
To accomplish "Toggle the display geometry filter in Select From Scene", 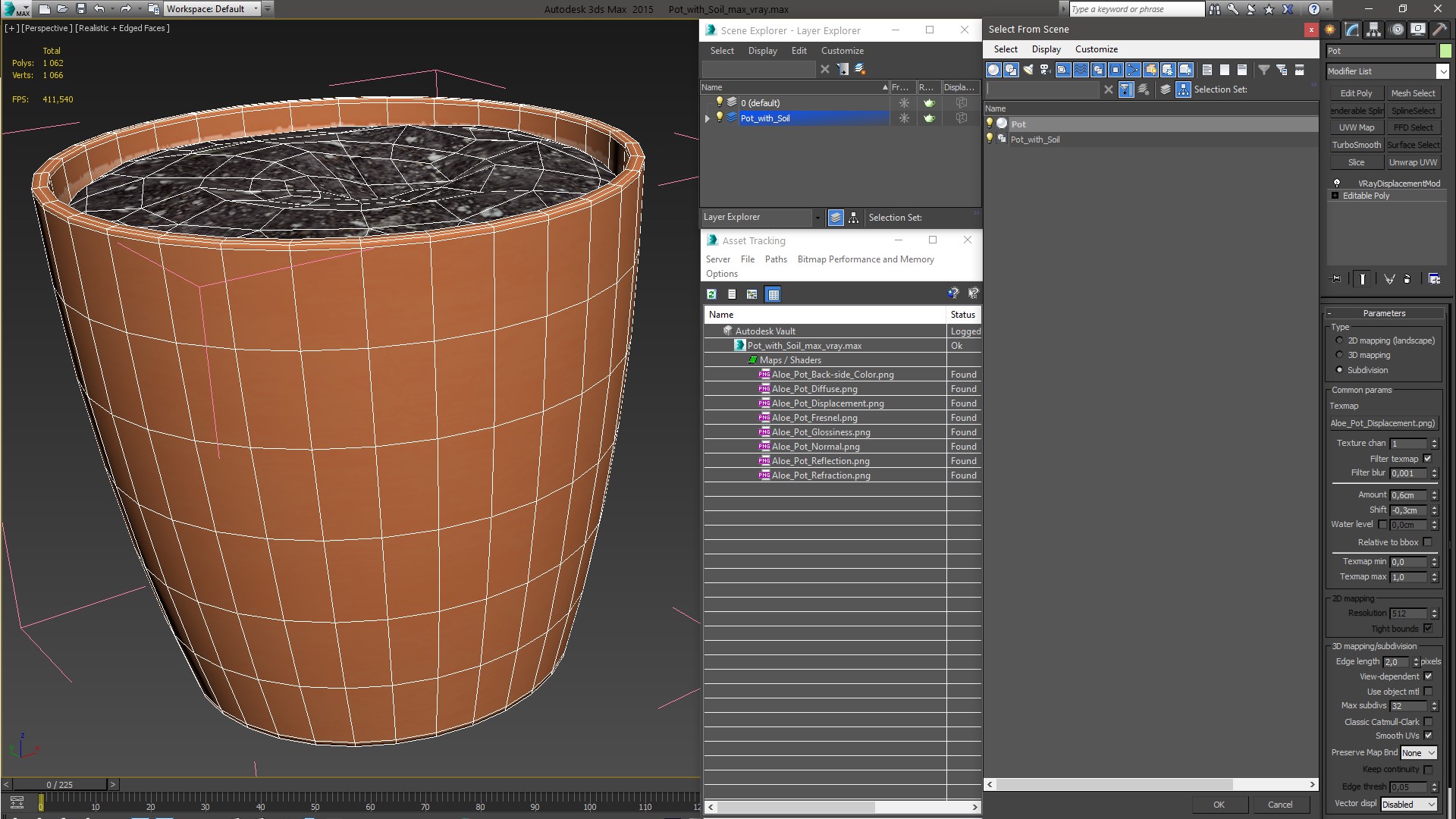I will (993, 70).
